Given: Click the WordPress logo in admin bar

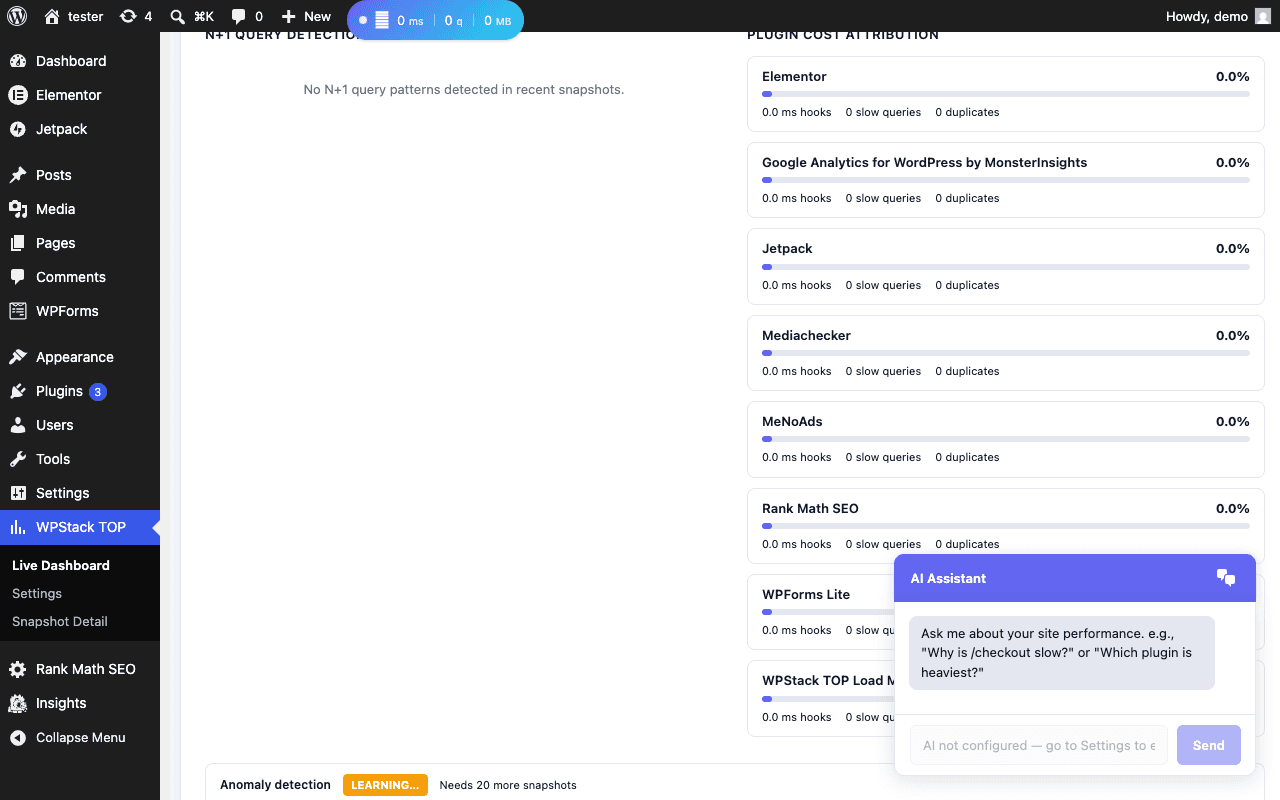Looking at the screenshot, I should pos(16,16).
